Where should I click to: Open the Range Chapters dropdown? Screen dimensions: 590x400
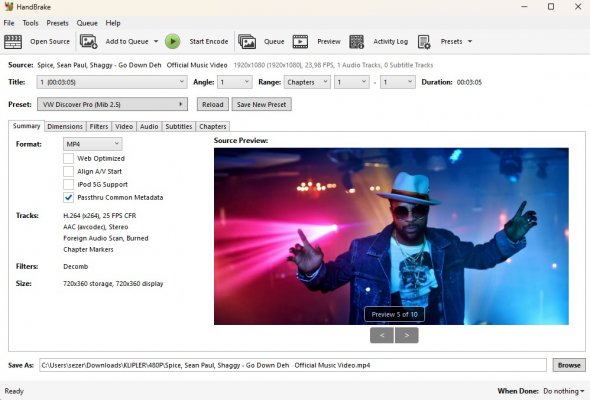tap(307, 82)
